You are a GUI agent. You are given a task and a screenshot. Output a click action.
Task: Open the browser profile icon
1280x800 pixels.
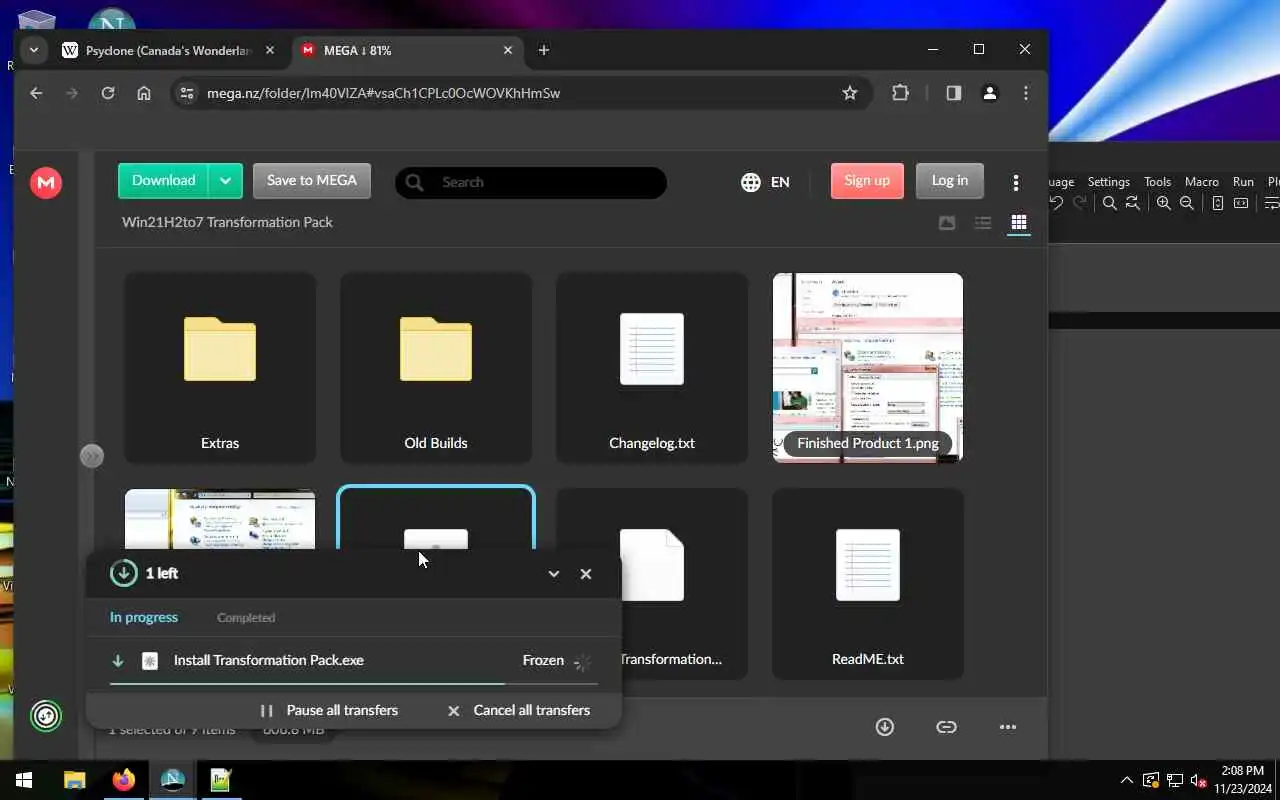click(x=990, y=93)
